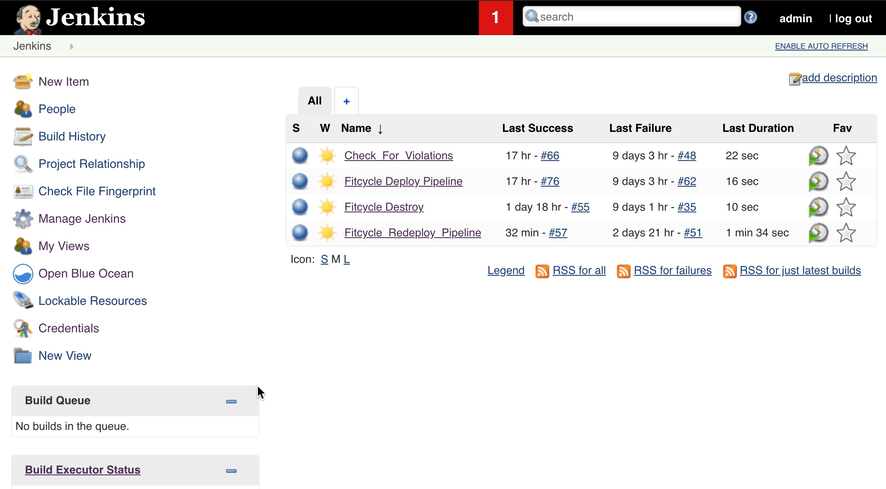Click inside the search box
Image resolution: width=886 pixels, height=489 pixels.
(631, 16)
